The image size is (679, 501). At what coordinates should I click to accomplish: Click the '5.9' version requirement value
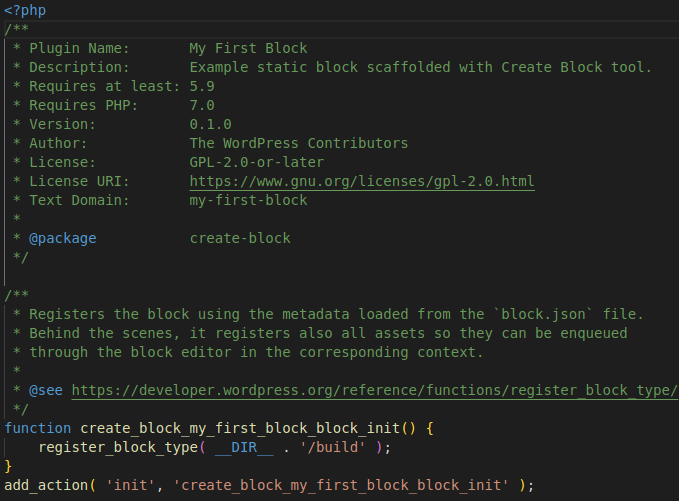[202, 87]
